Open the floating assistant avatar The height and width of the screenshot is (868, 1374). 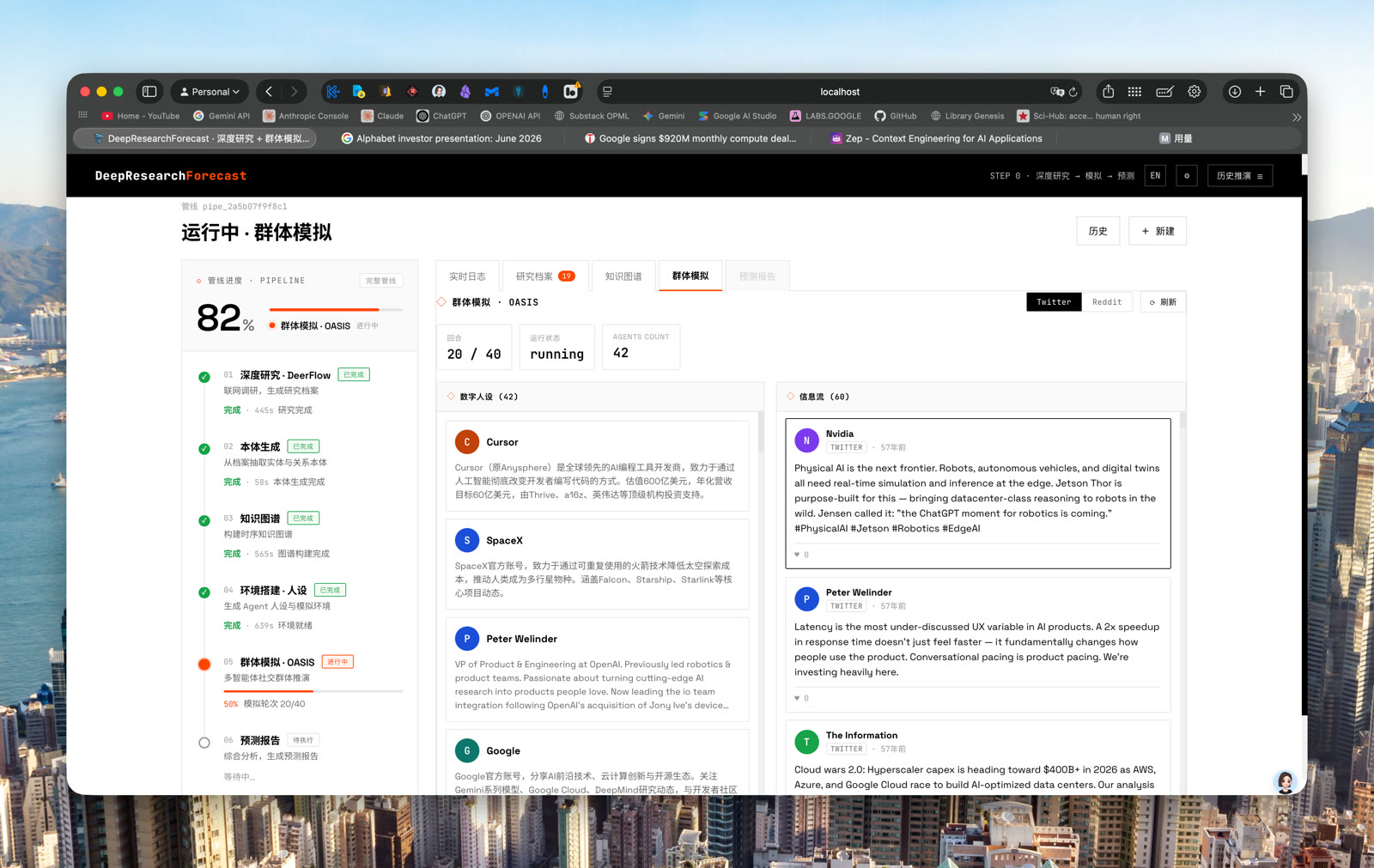click(1285, 782)
